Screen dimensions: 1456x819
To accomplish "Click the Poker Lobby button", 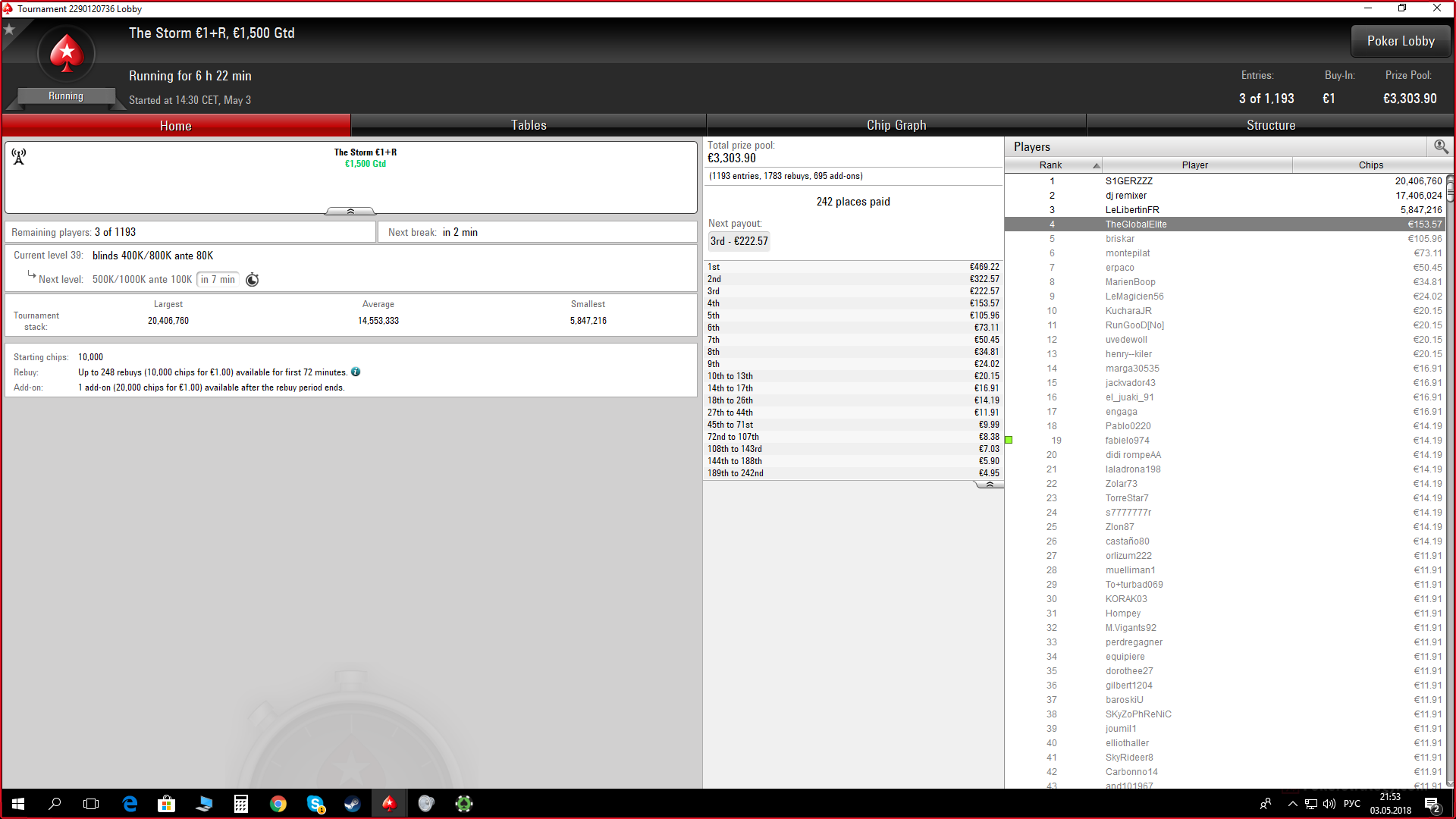I will 1400,41.
